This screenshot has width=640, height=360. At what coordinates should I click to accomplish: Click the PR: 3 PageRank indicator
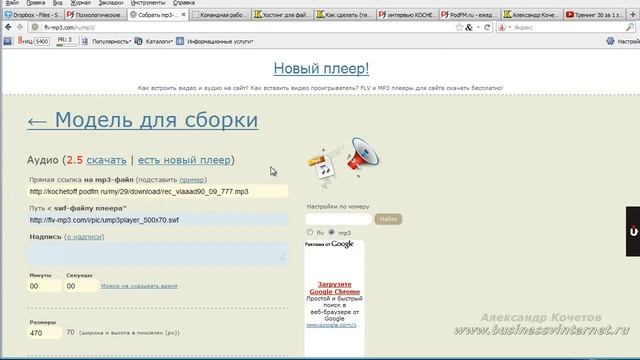[65, 41]
